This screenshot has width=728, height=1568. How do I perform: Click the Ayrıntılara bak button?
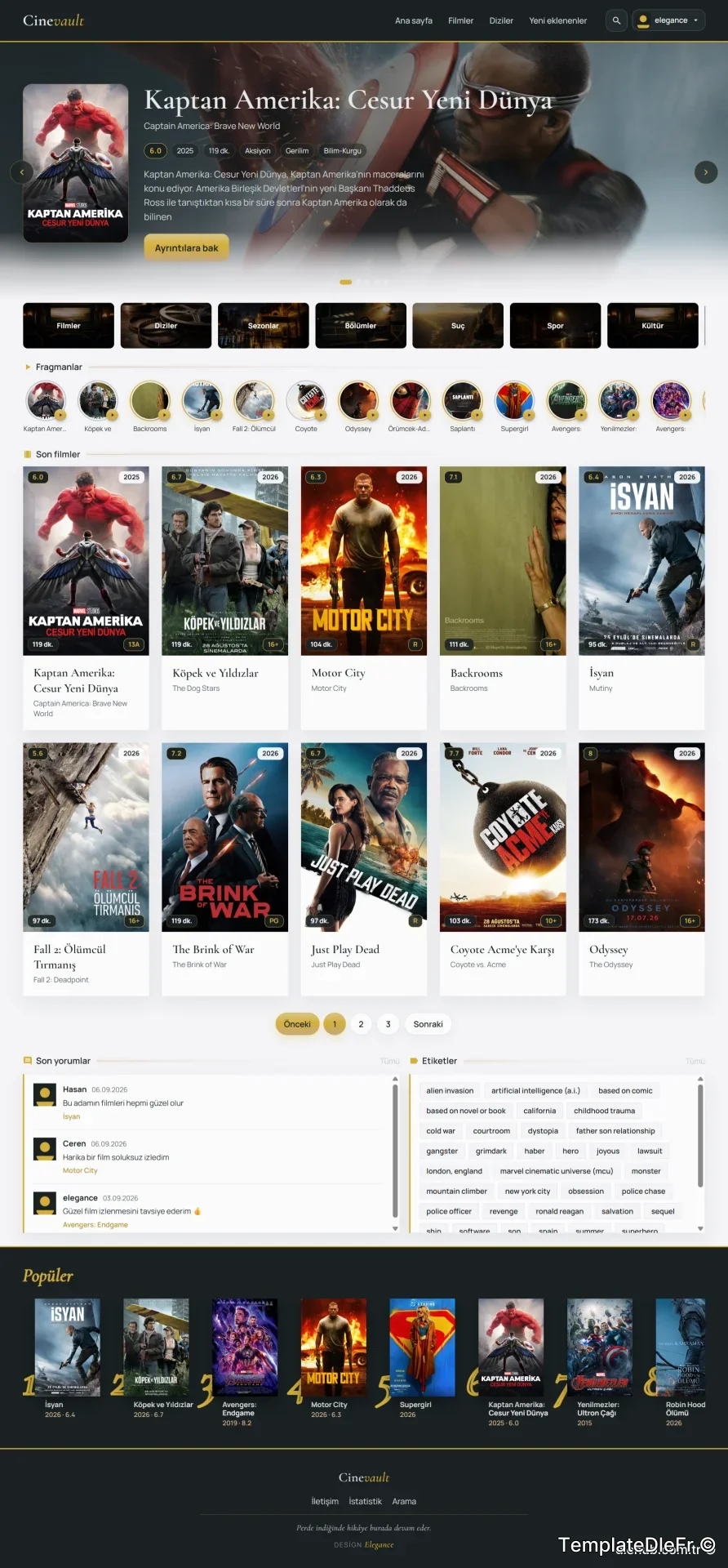point(186,247)
